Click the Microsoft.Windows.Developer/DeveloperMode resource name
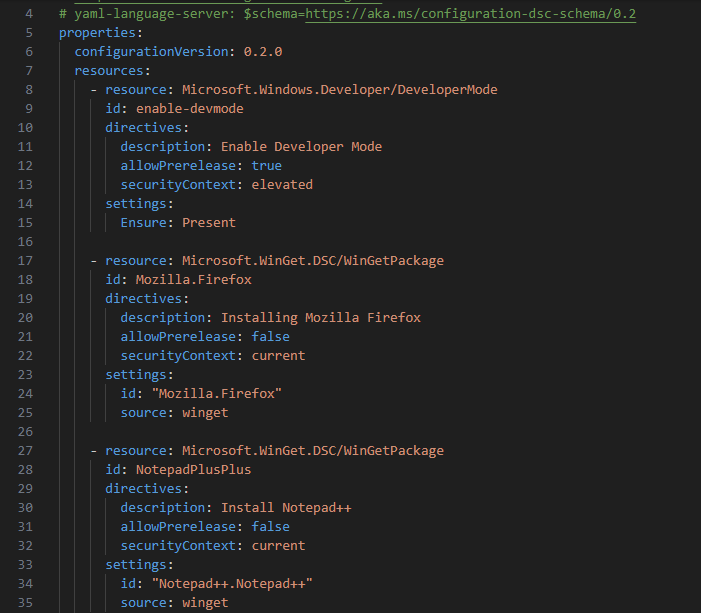 [x=339, y=90]
